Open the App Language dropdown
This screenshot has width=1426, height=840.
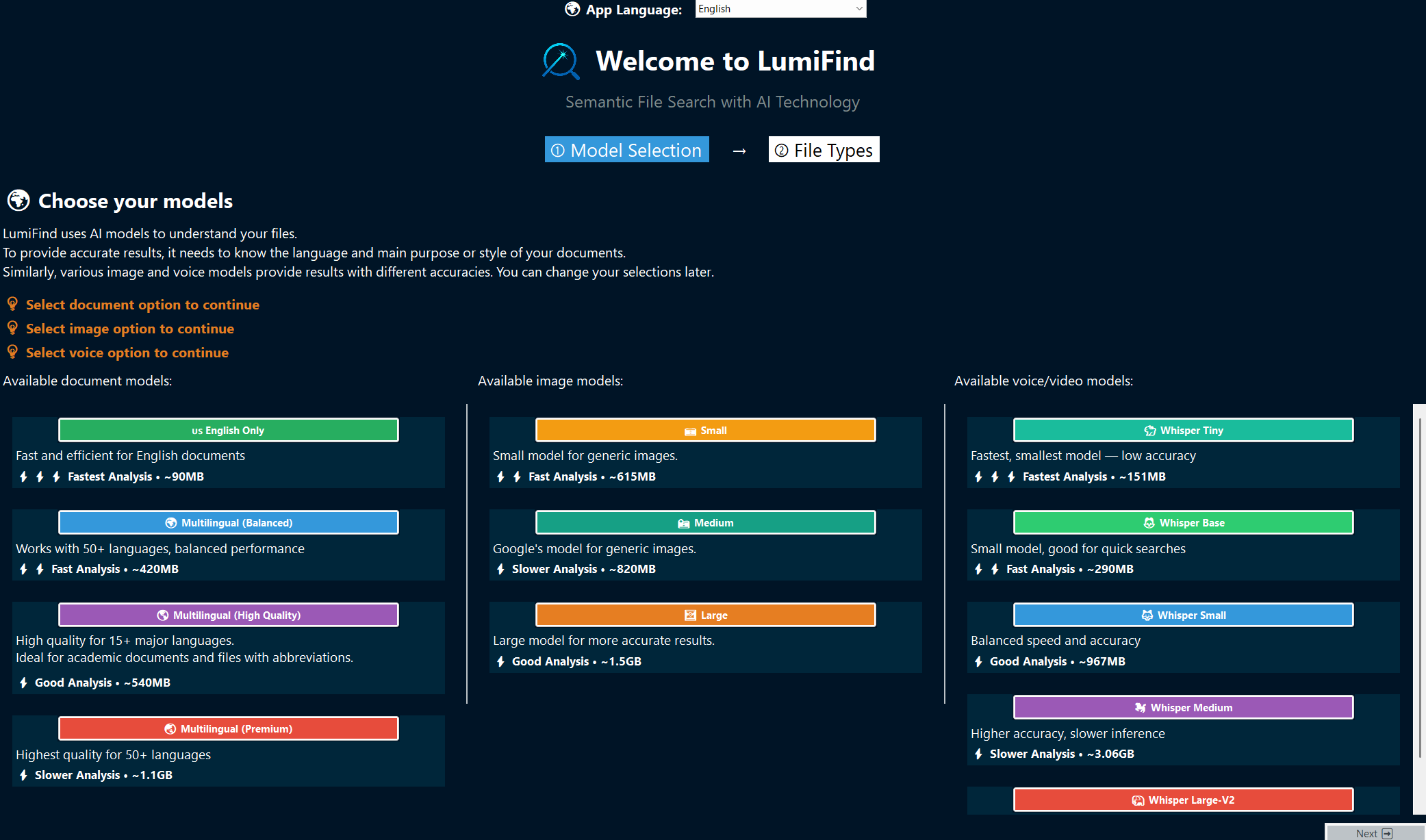pos(780,9)
